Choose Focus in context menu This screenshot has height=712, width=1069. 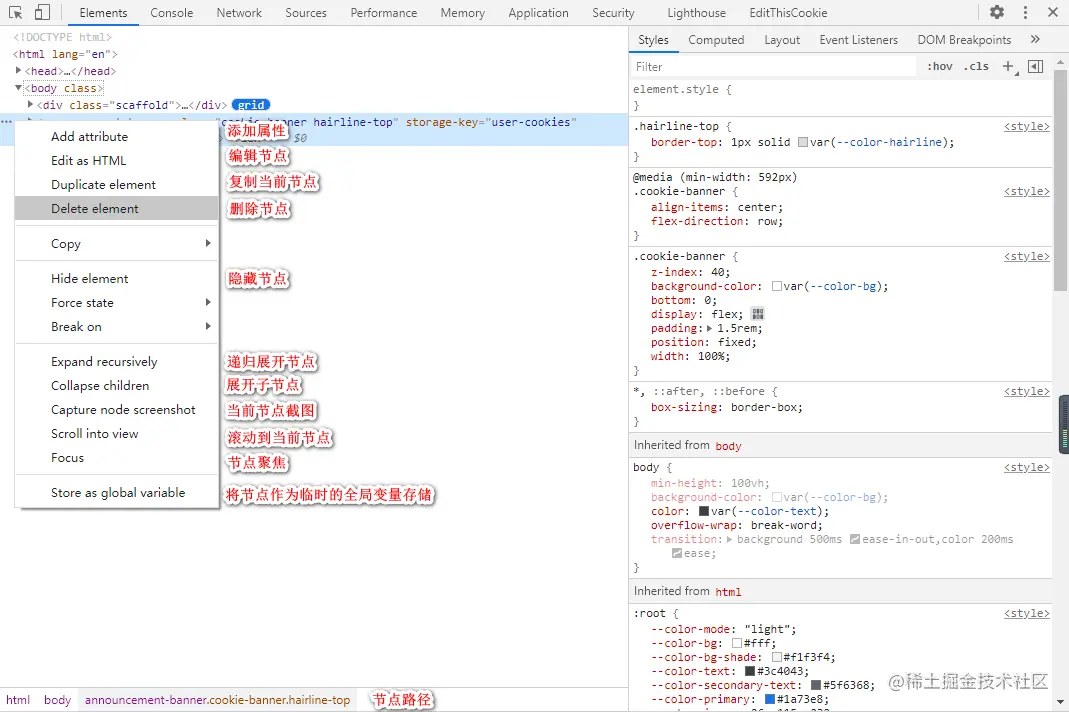(117, 458)
